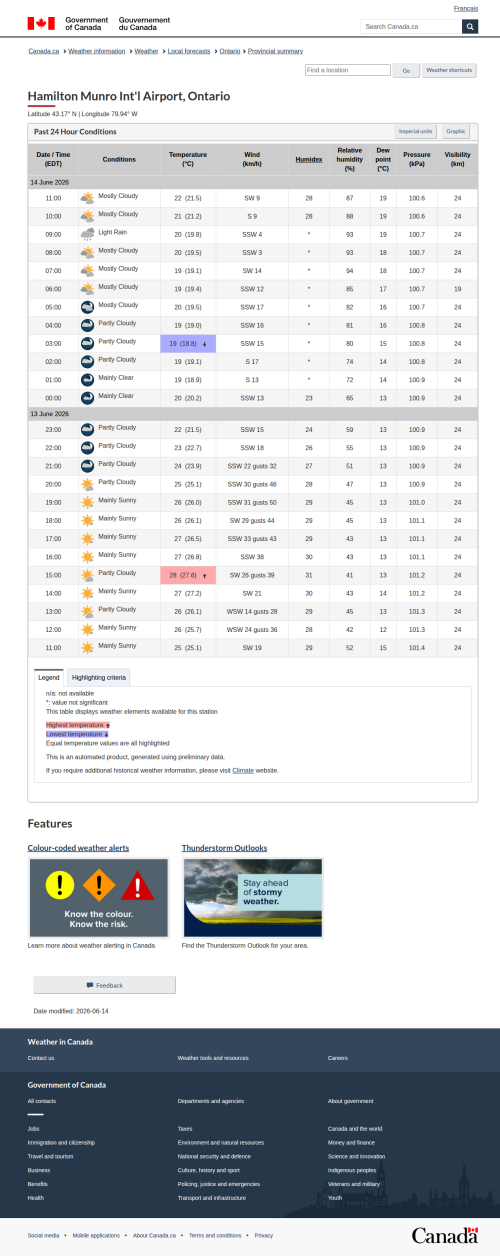Screen dimensions: 500x1256
Task: Click the 13 June 2026 date row
Action: coord(252,413)
